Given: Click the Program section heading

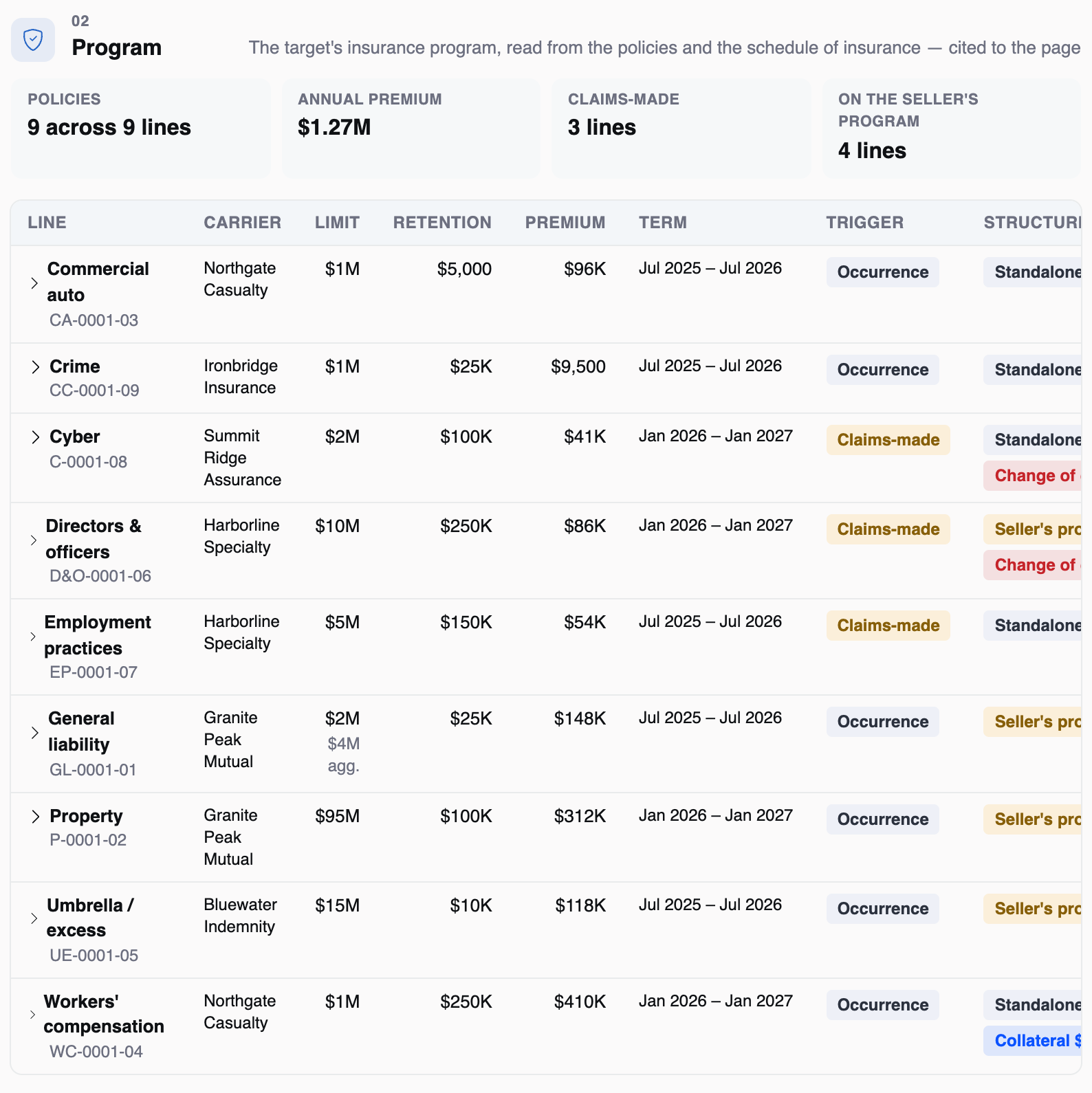Looking at the screenshot, I should pos(116,47).
